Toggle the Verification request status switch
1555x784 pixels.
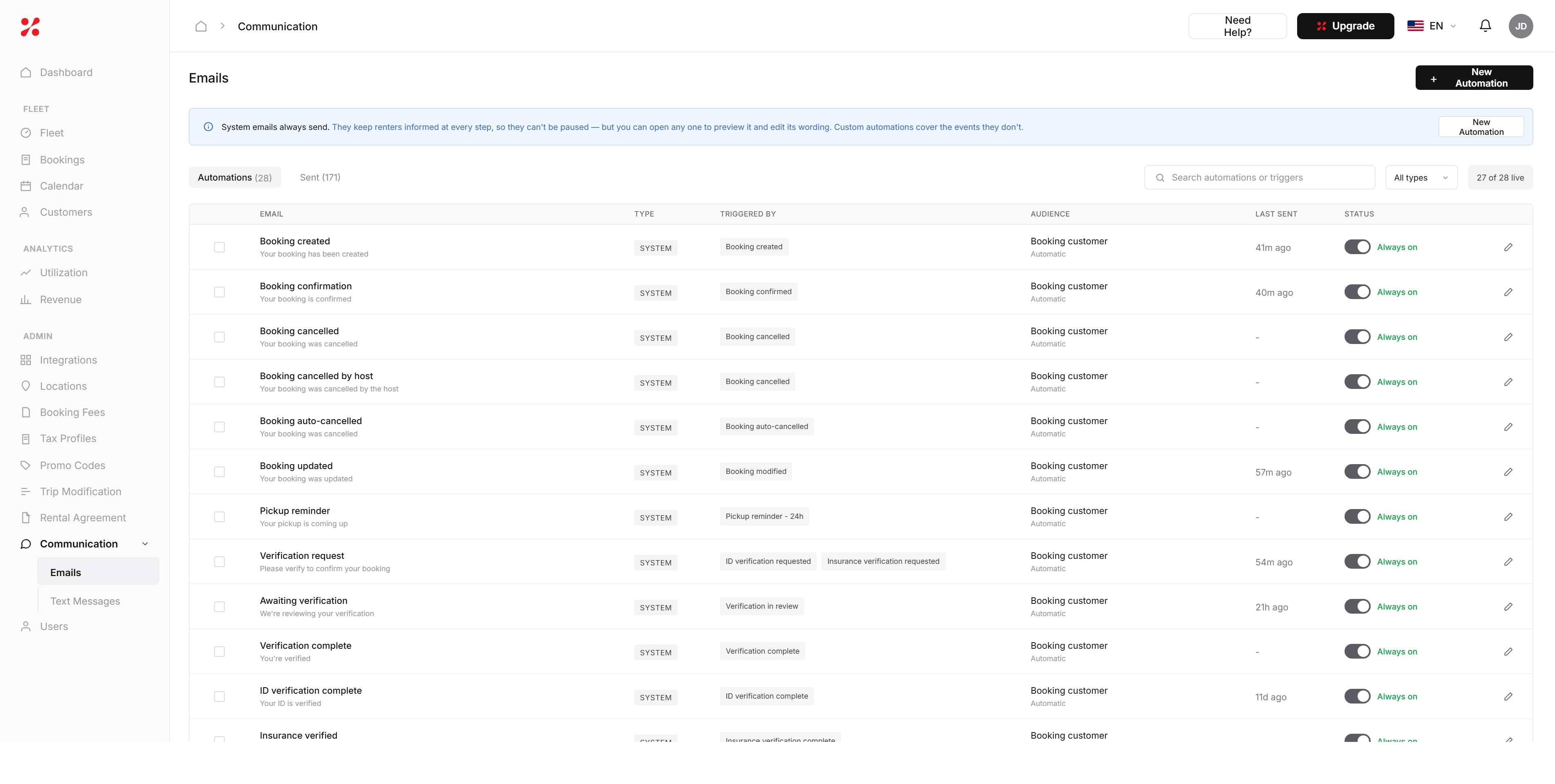coord(1357,562)
